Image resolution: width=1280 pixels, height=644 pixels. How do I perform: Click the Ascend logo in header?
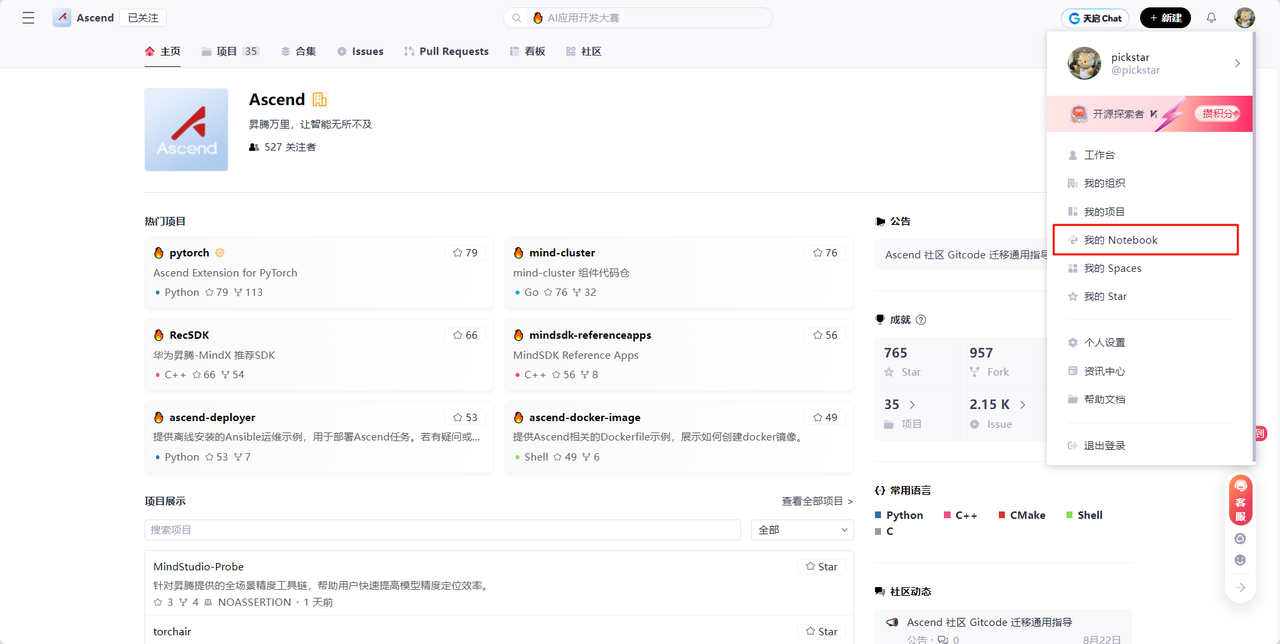pyautogui.click(x=62, y=18)
